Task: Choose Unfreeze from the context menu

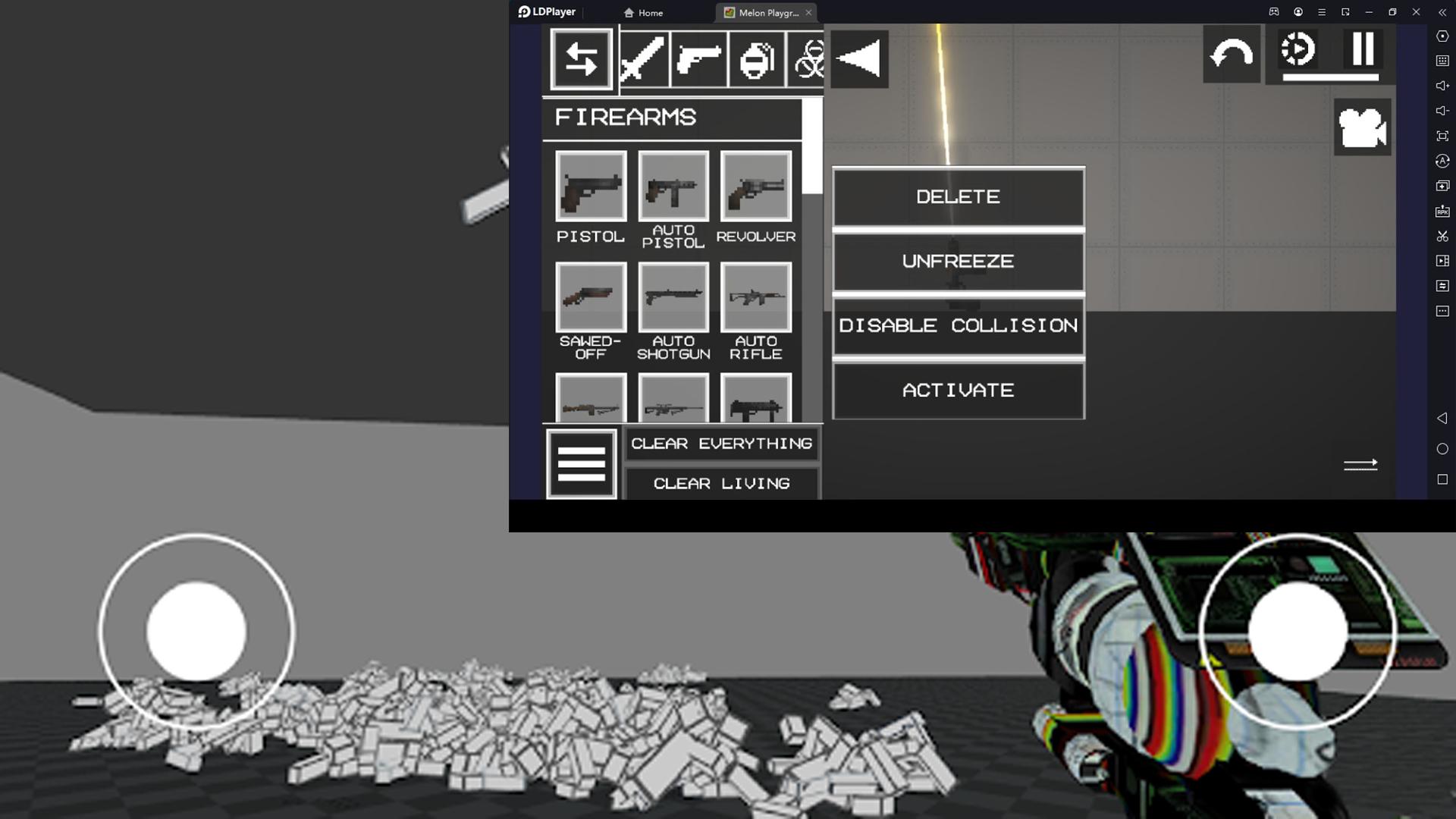Action: pyautogui.click(x=958, y=262)
